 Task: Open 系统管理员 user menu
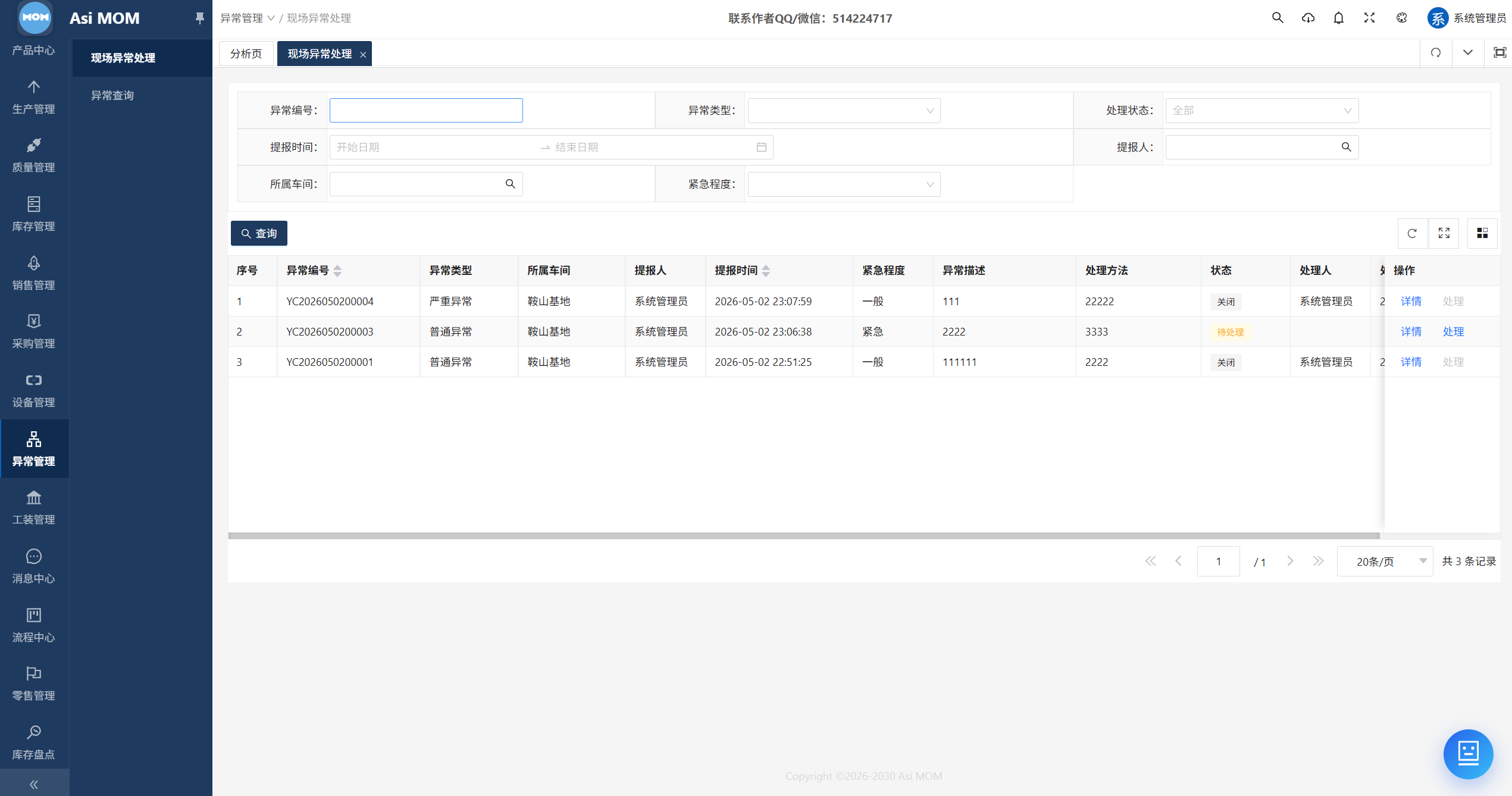tap(1466, 18)
